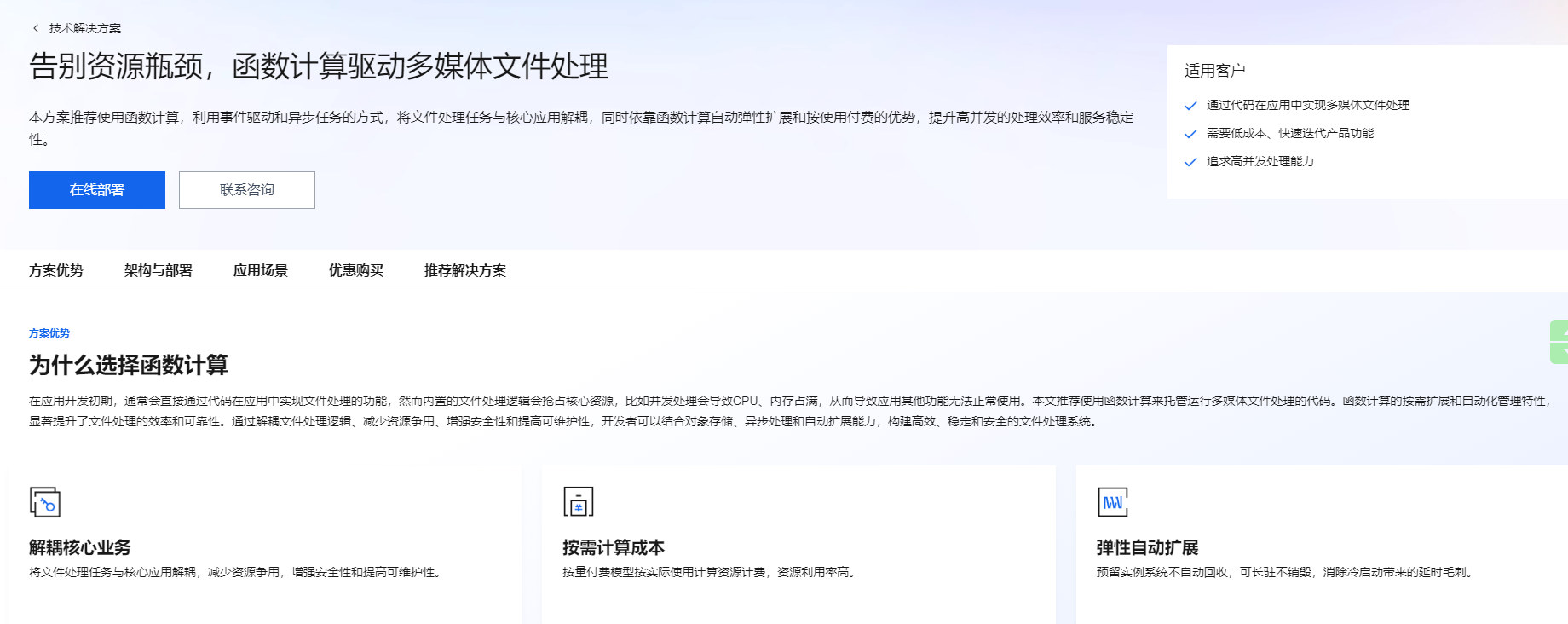
Task: Select the 弹性自动扩展 card heading
Action: click(x=1148, y=547)
